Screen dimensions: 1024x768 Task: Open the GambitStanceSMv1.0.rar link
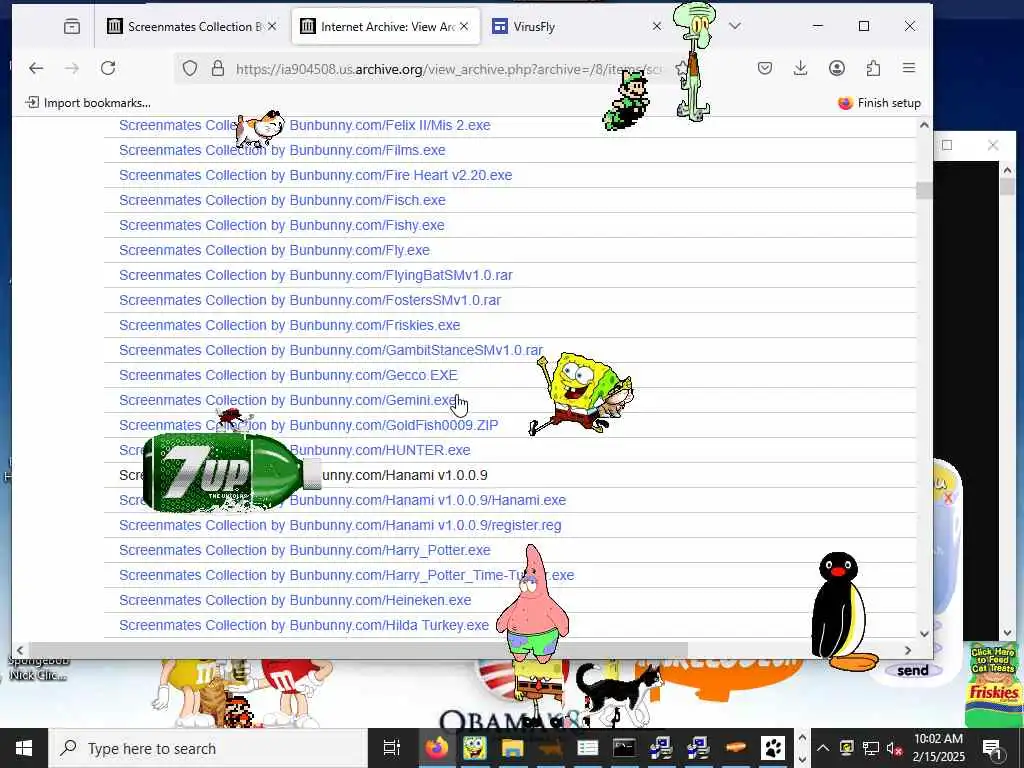[x=331, y=350]
